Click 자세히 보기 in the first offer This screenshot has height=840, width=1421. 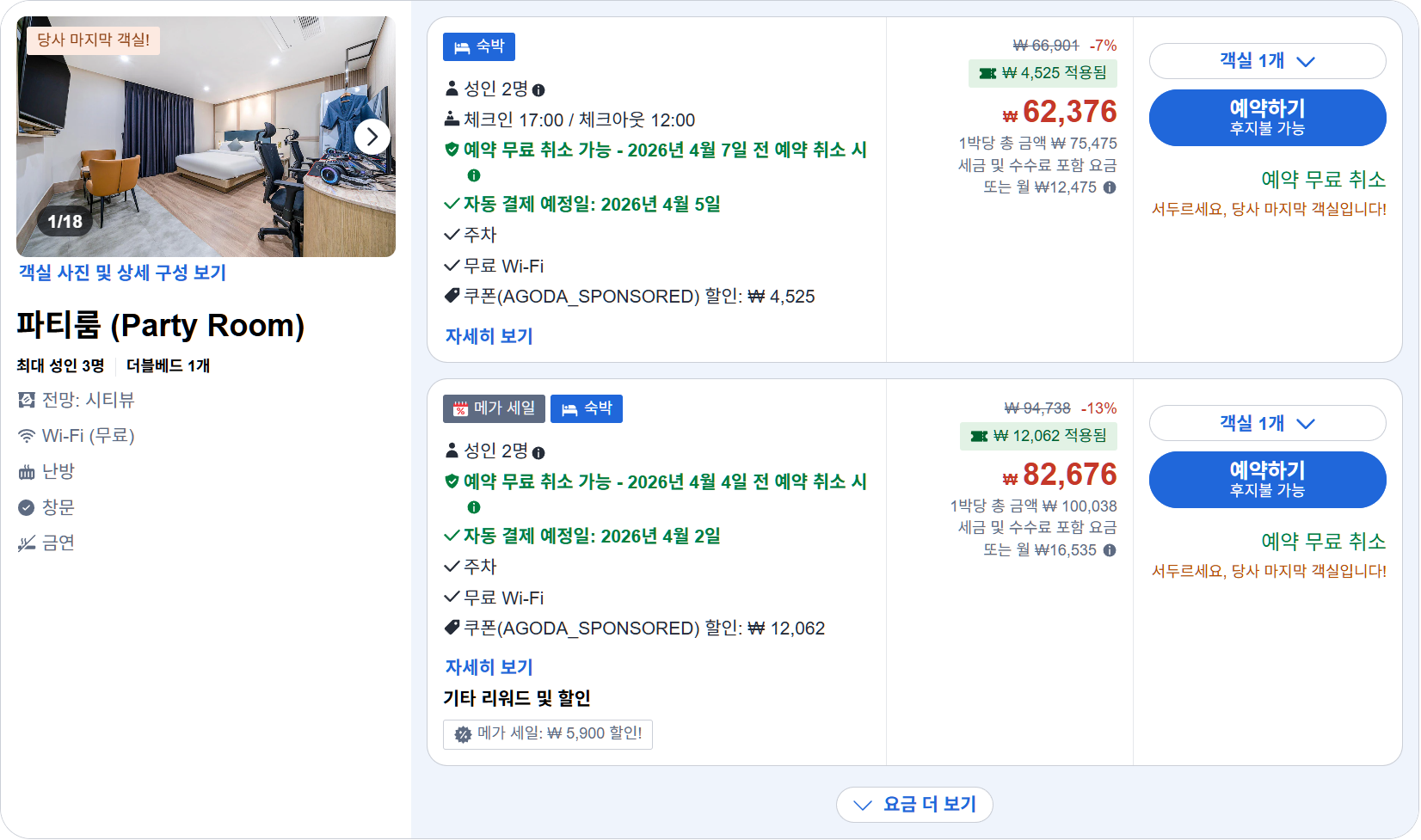click(x=489, y=335)
